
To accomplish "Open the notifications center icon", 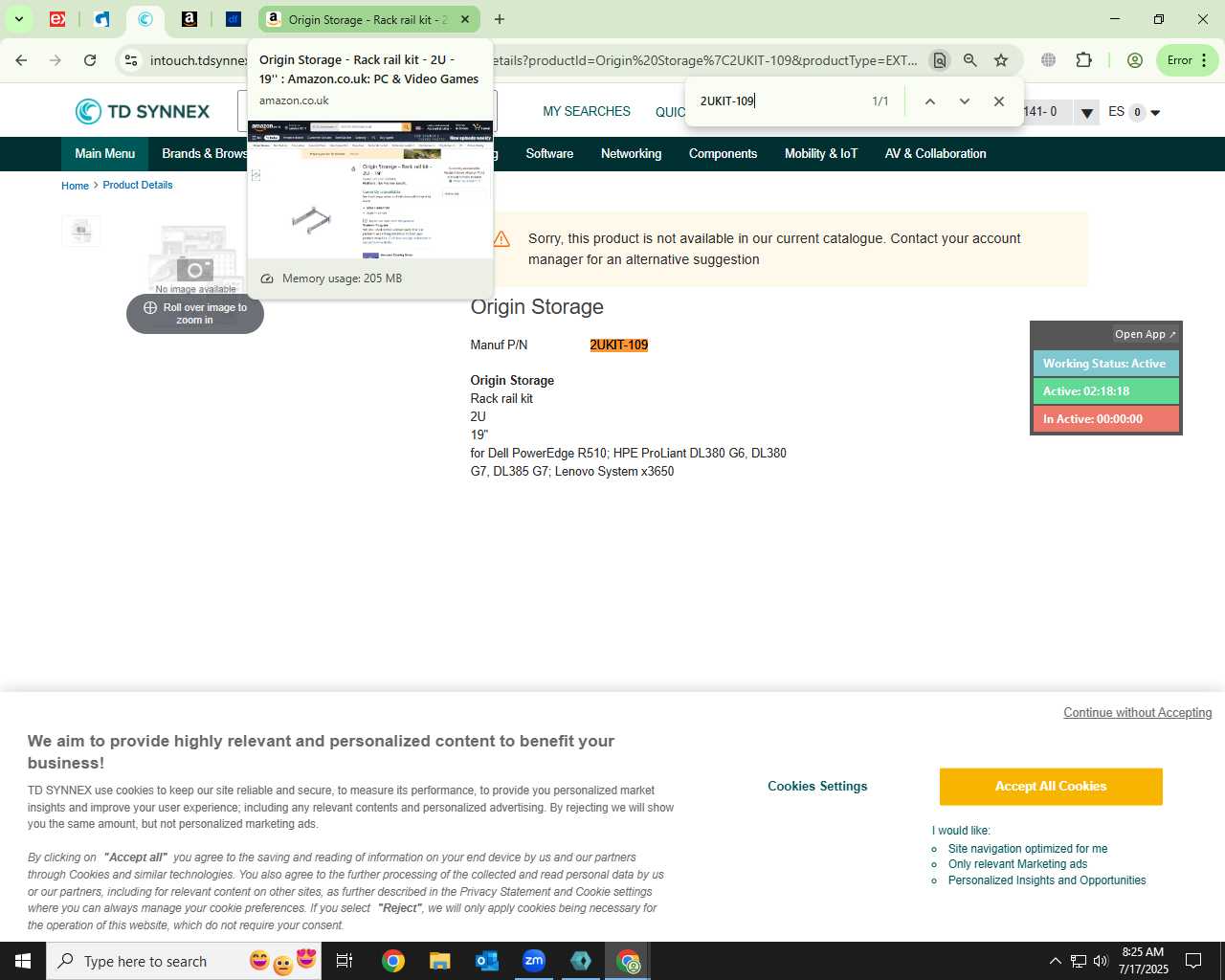I will [1193, 961].
